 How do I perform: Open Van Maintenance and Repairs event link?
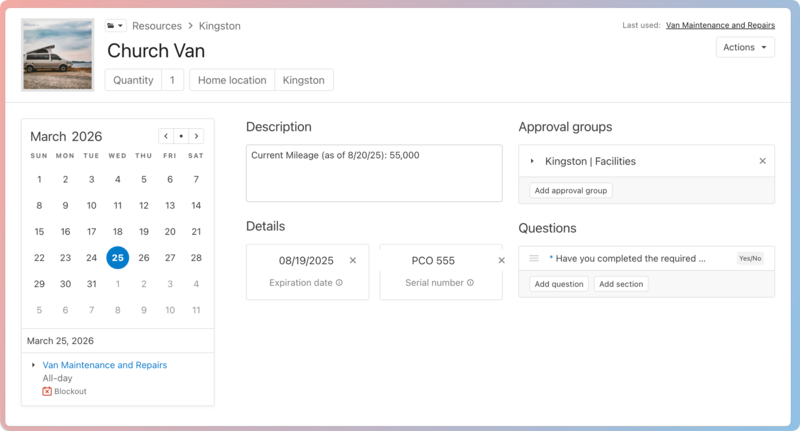coord(105,365)
